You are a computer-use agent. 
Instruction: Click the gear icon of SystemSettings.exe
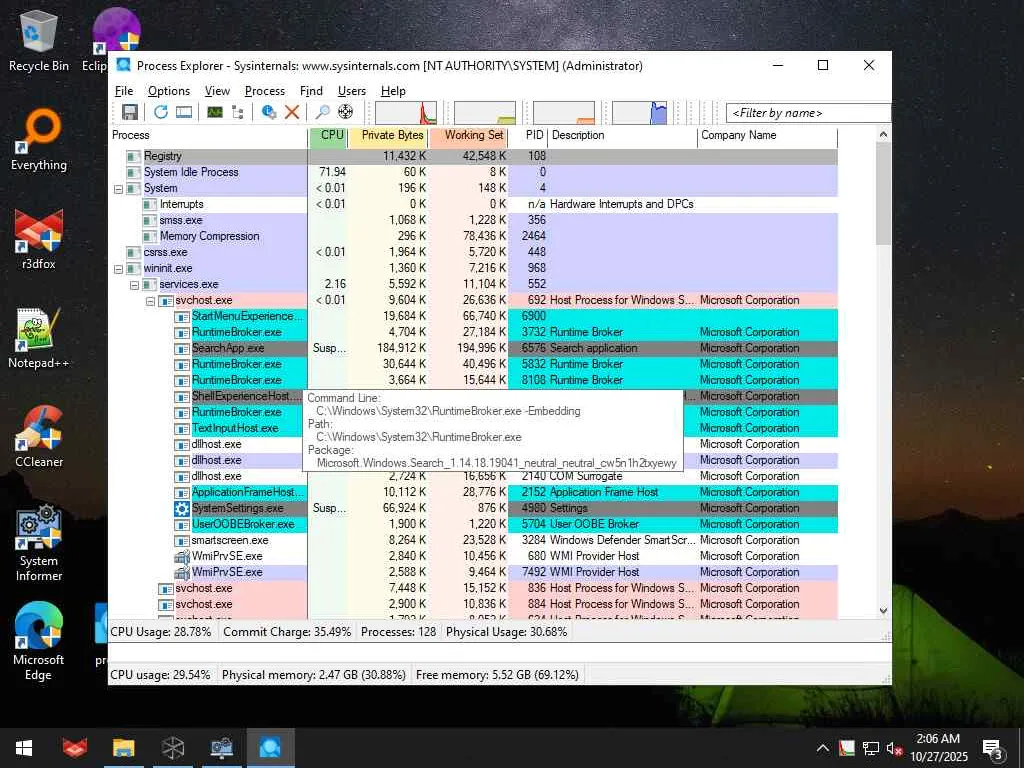pos(182,508)
